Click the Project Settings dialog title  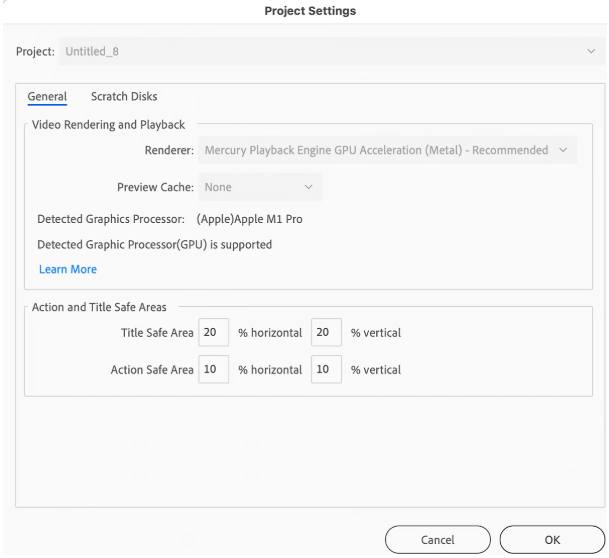click(310, 11)
